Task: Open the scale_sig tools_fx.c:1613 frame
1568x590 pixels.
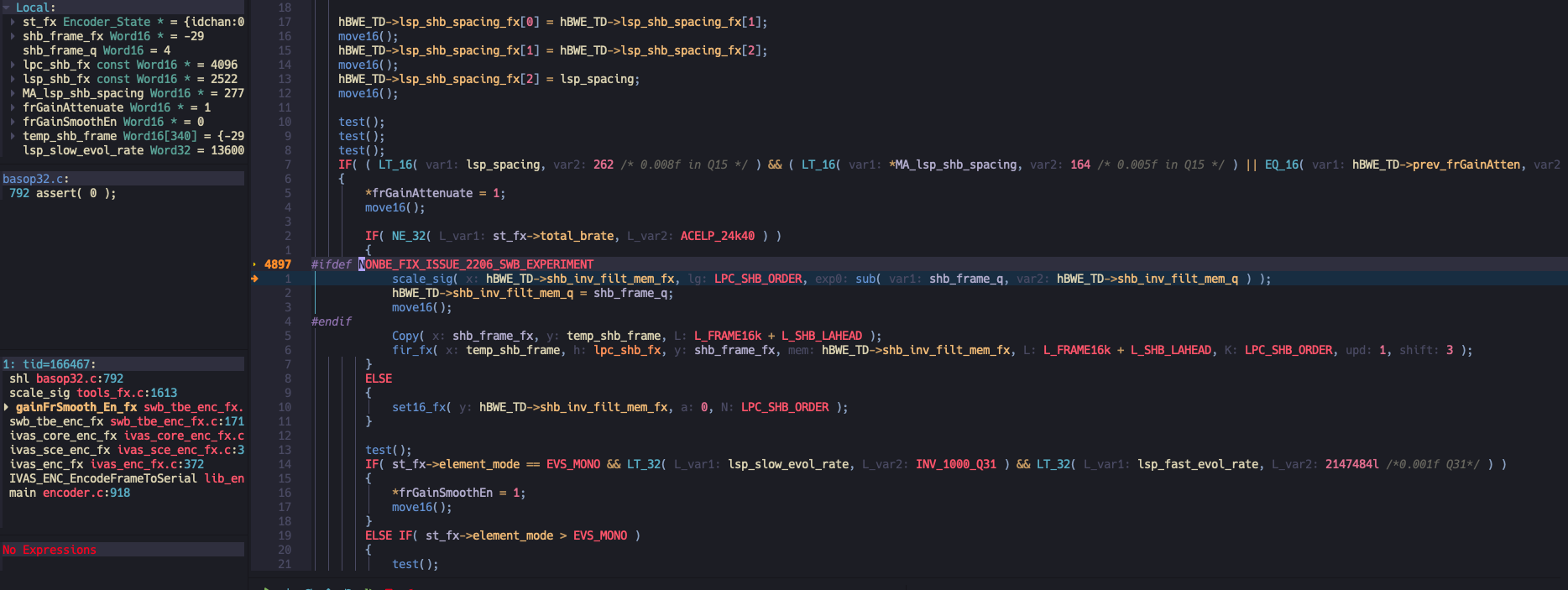Action: click(x=92, y=393)
